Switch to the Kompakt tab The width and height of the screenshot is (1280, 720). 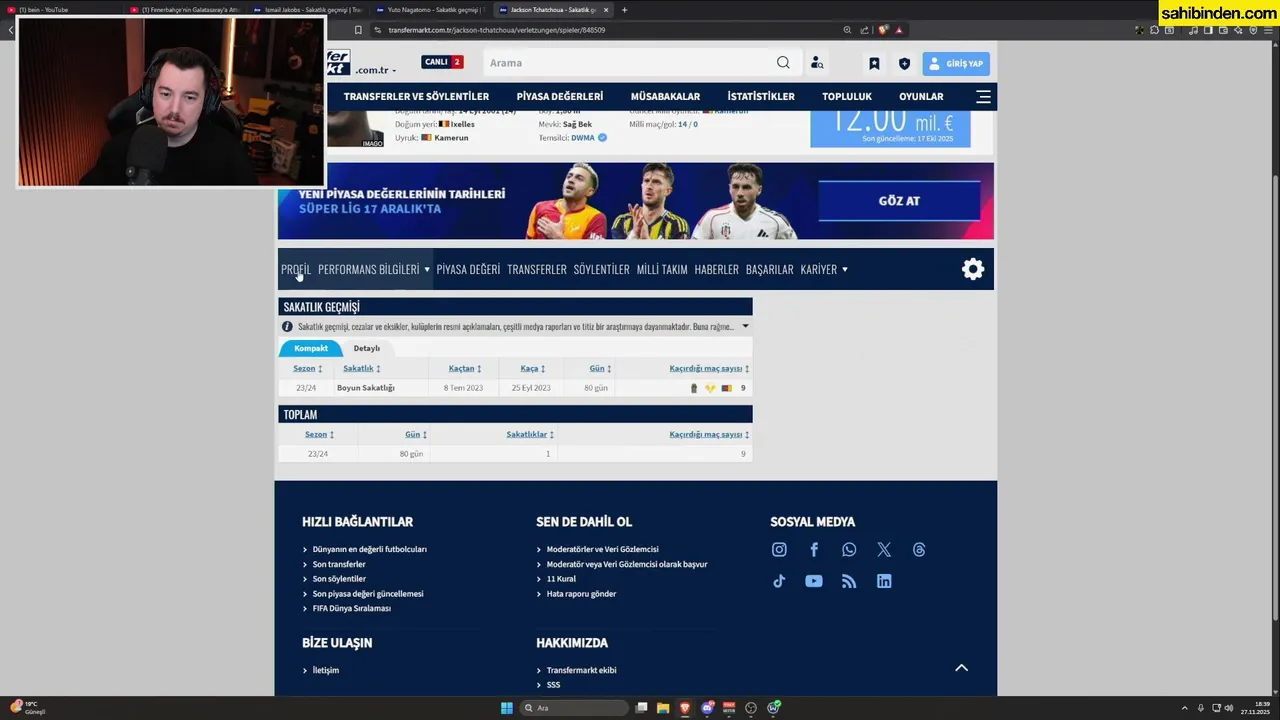[x=311, y=348]
